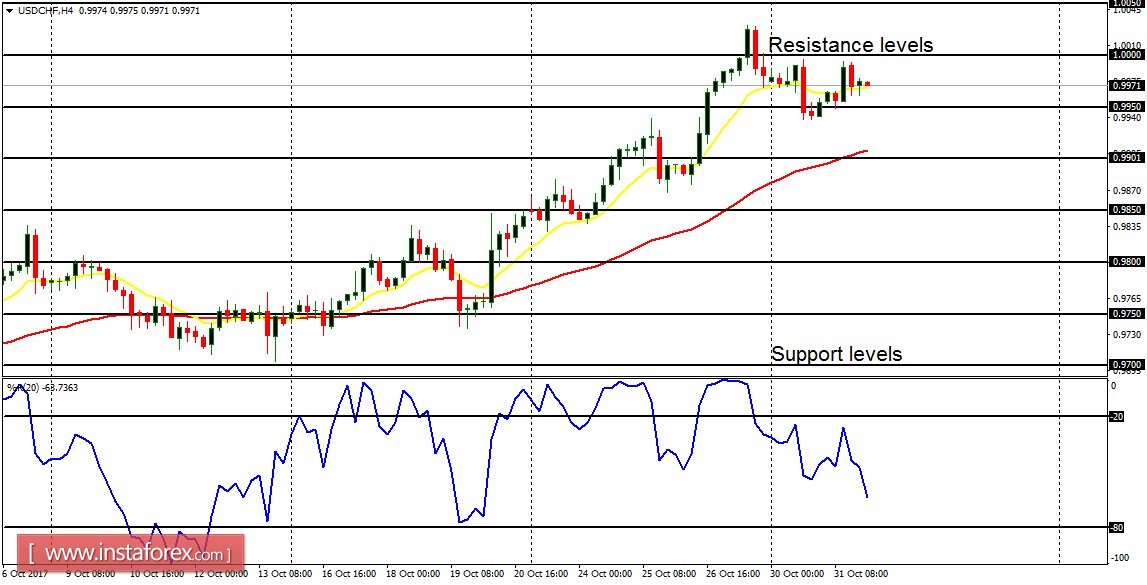The image size is (1147, 585).
Task: Click the Support levels label
Action: click(x=836, y=353)
